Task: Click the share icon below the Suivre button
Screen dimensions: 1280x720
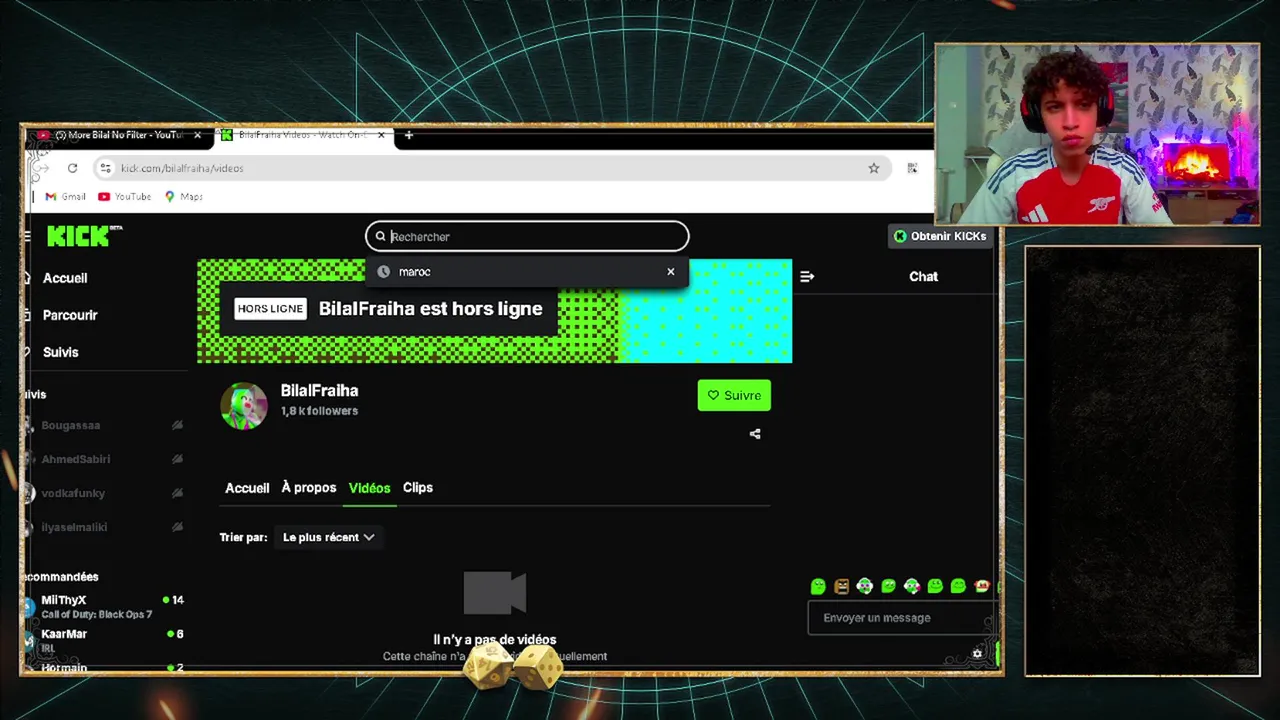Action: click(755, 434)
